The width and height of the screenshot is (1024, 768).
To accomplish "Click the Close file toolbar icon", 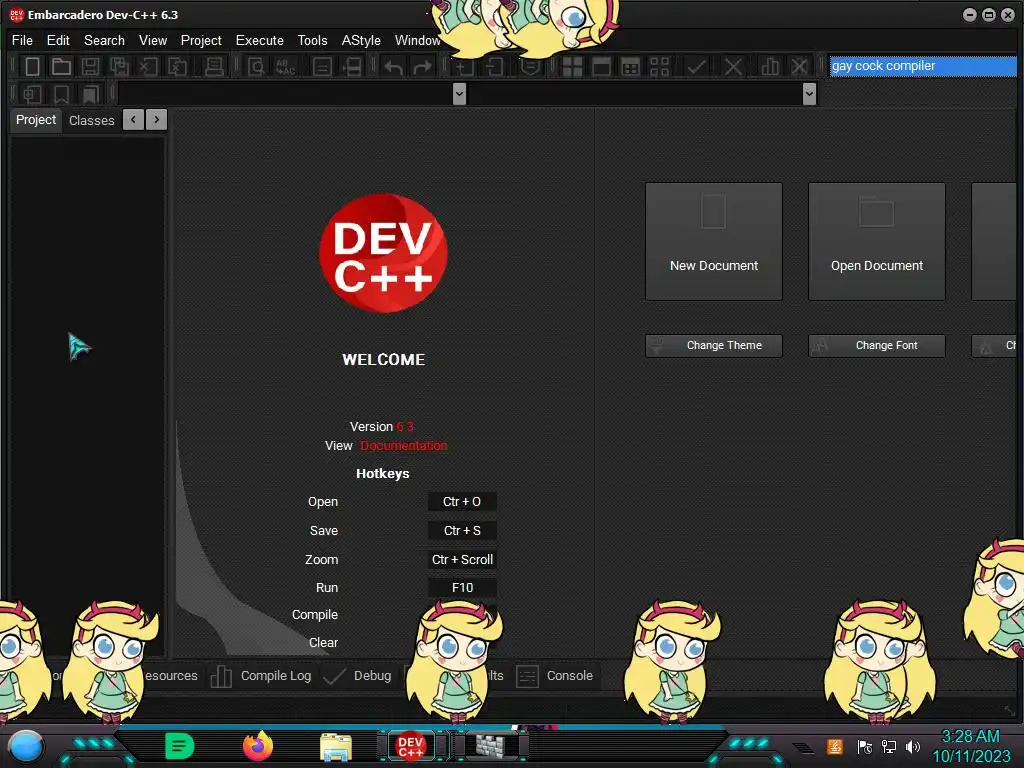I will click(148, 66).
